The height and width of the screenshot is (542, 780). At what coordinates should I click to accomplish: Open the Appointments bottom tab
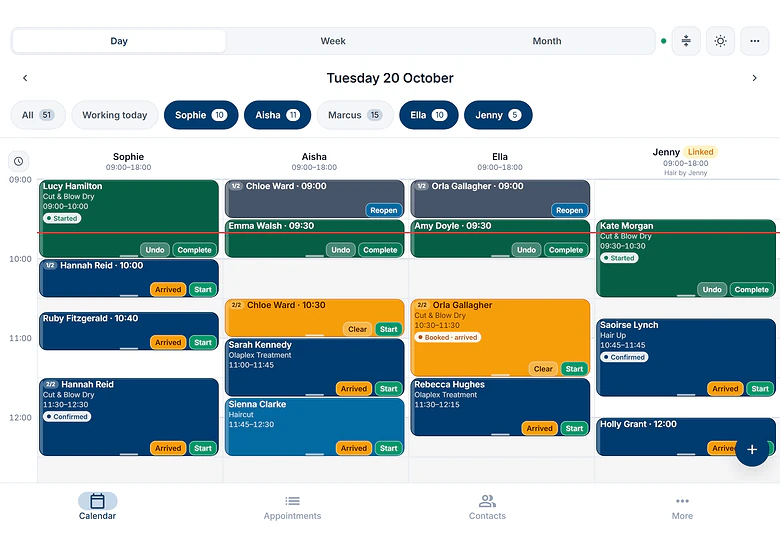[292, 506]
